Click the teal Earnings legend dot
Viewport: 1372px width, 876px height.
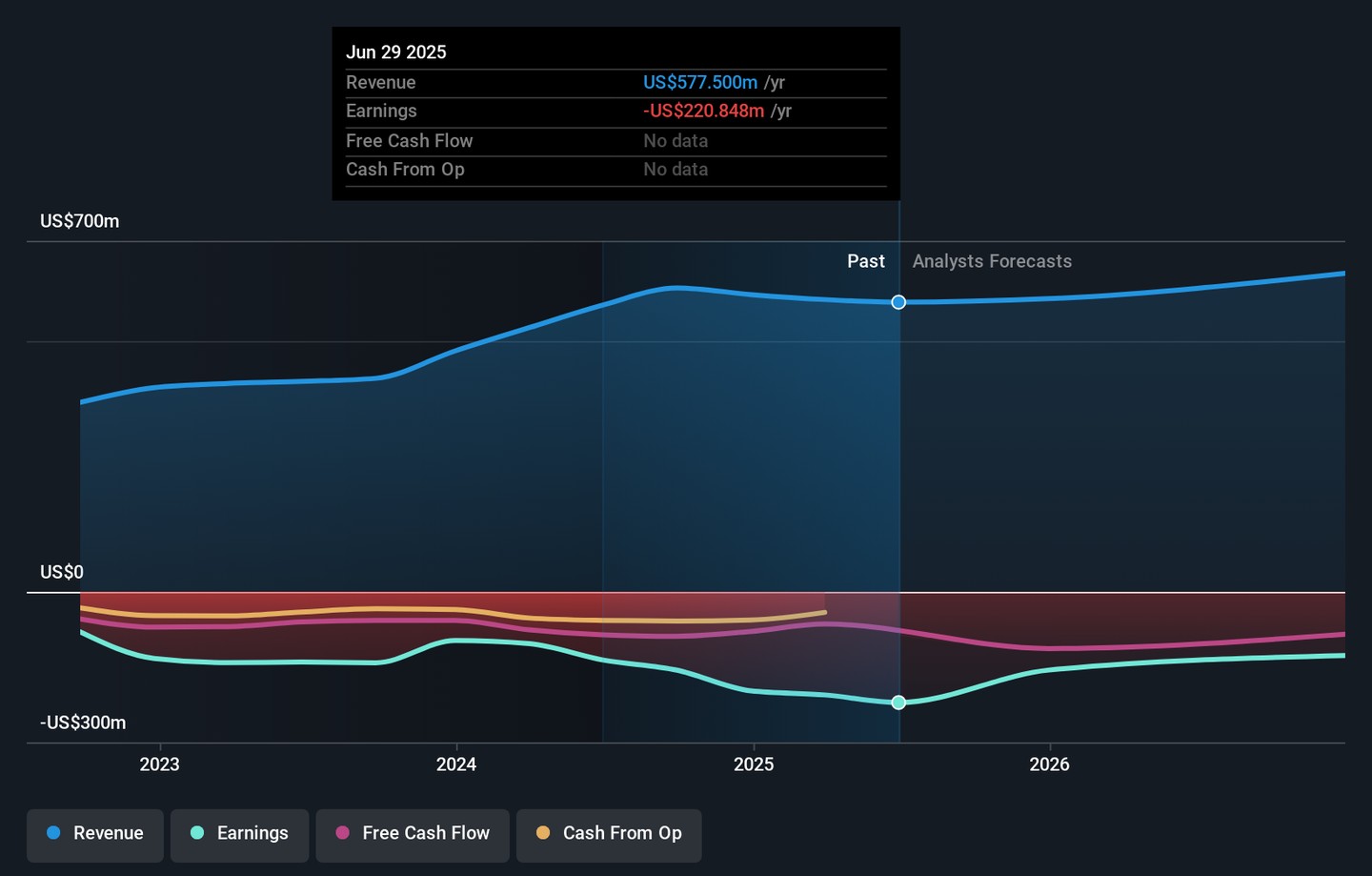coord(197,833)
